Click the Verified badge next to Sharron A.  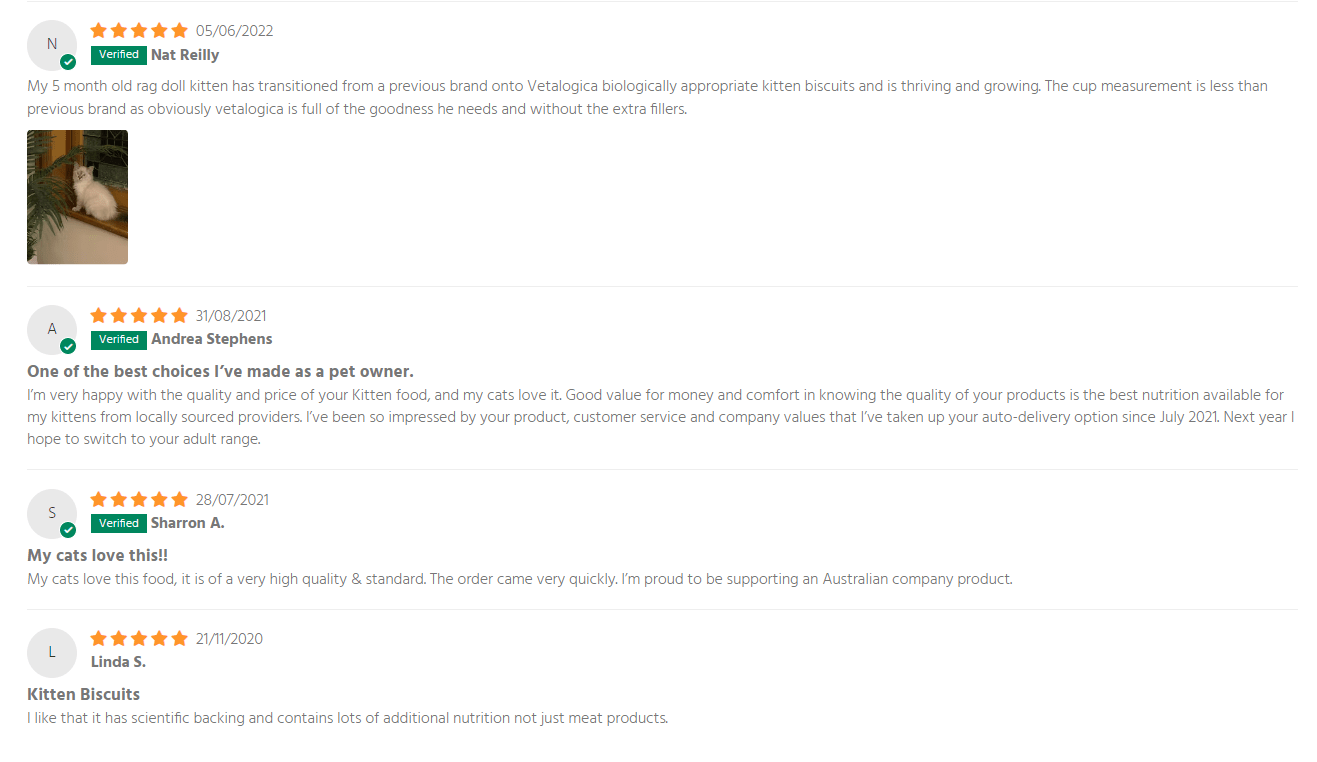coord(119,523)
